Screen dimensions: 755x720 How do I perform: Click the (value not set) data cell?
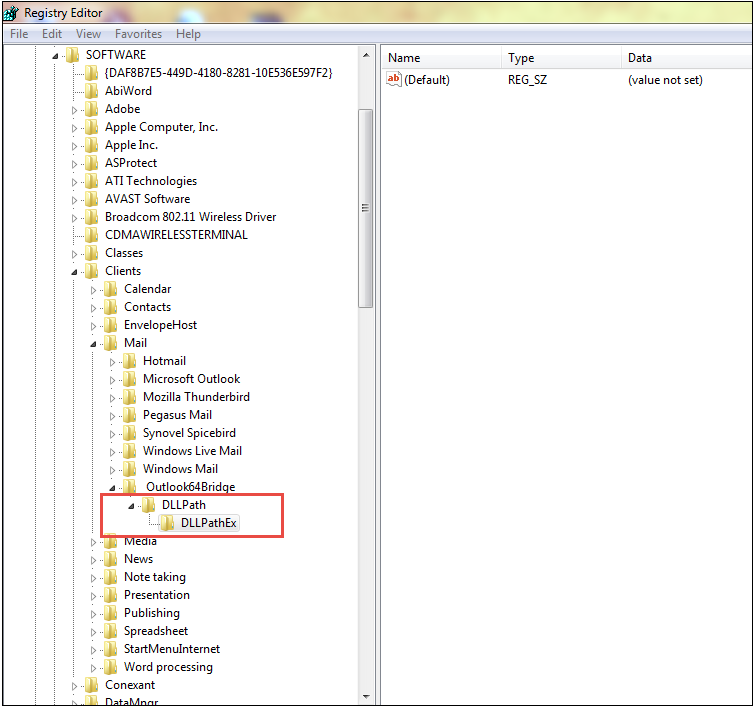(x=665, y=80)
